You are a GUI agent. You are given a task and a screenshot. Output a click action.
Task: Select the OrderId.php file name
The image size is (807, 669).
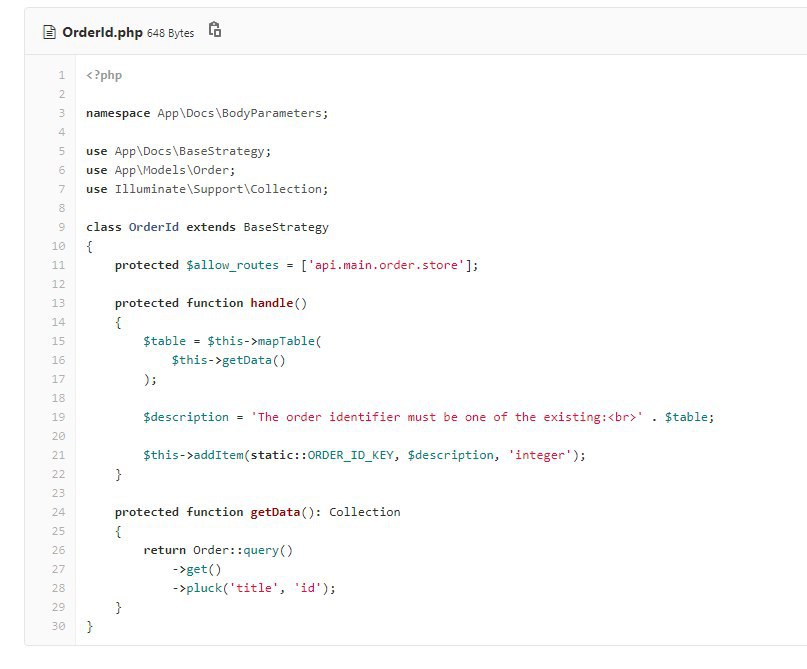[x=102, y=32]
